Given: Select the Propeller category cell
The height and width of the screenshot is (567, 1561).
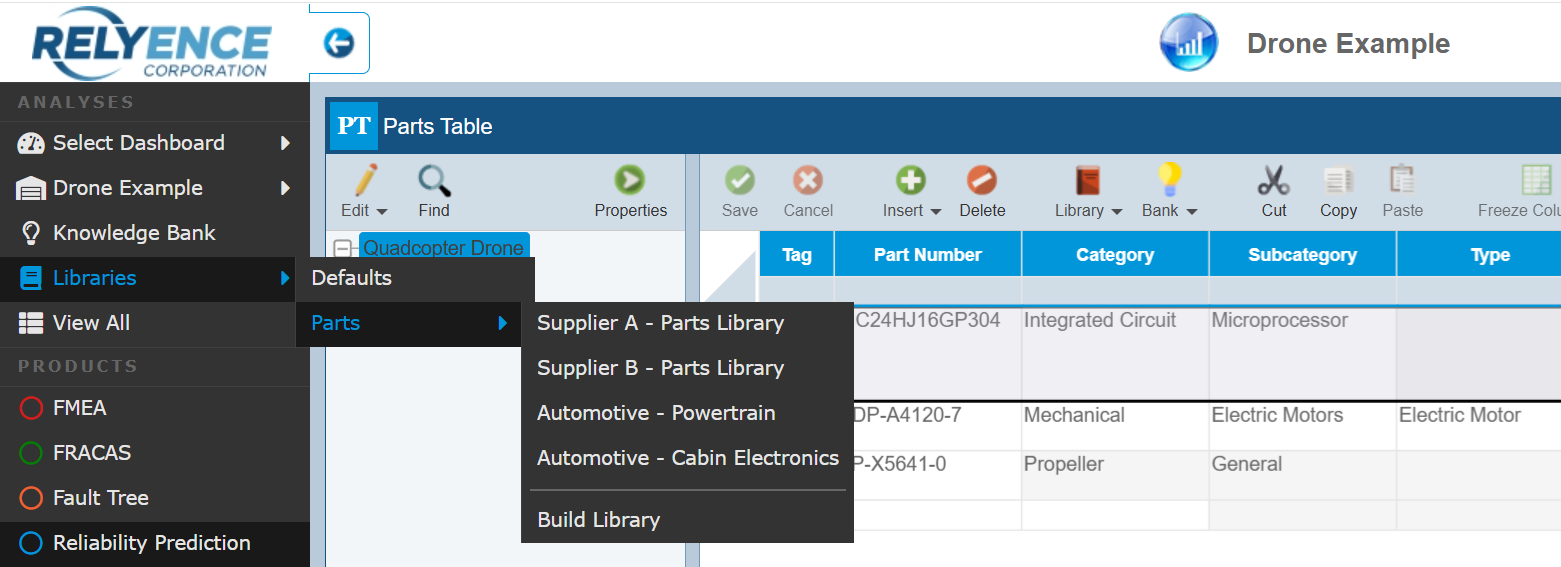Looking at the screenshot, I should (1115, 475).
